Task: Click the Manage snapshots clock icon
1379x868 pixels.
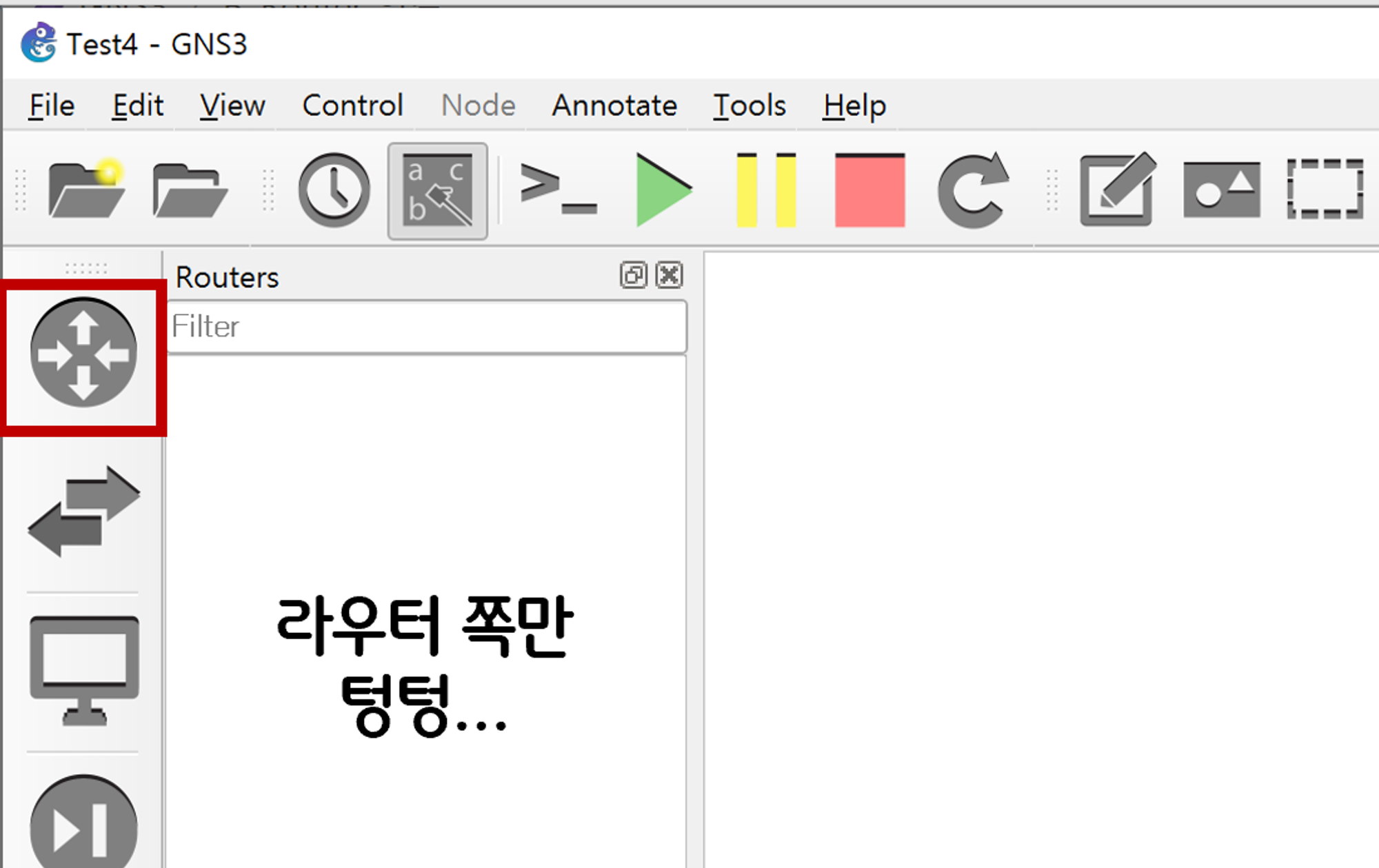Action: pos(334,190)
